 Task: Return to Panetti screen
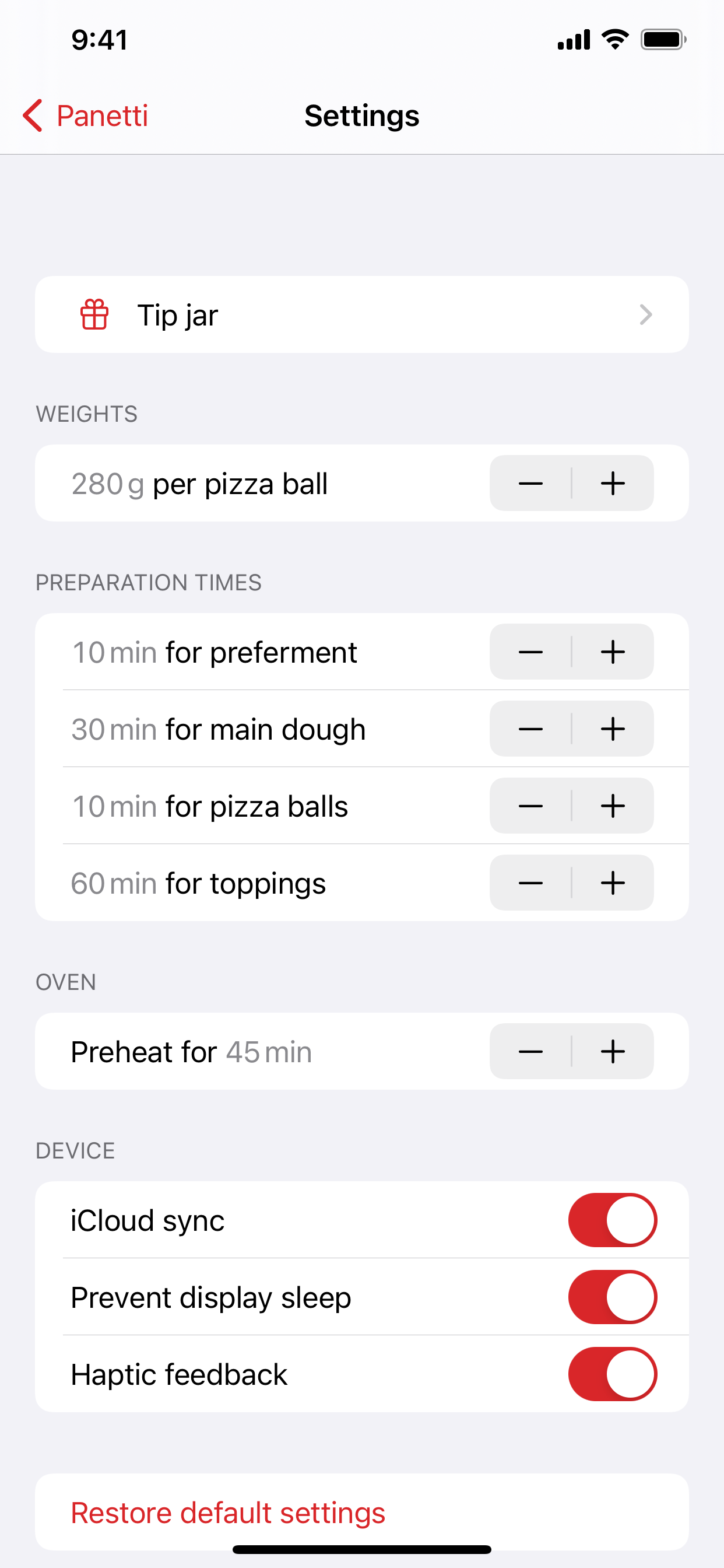[85, 116]
